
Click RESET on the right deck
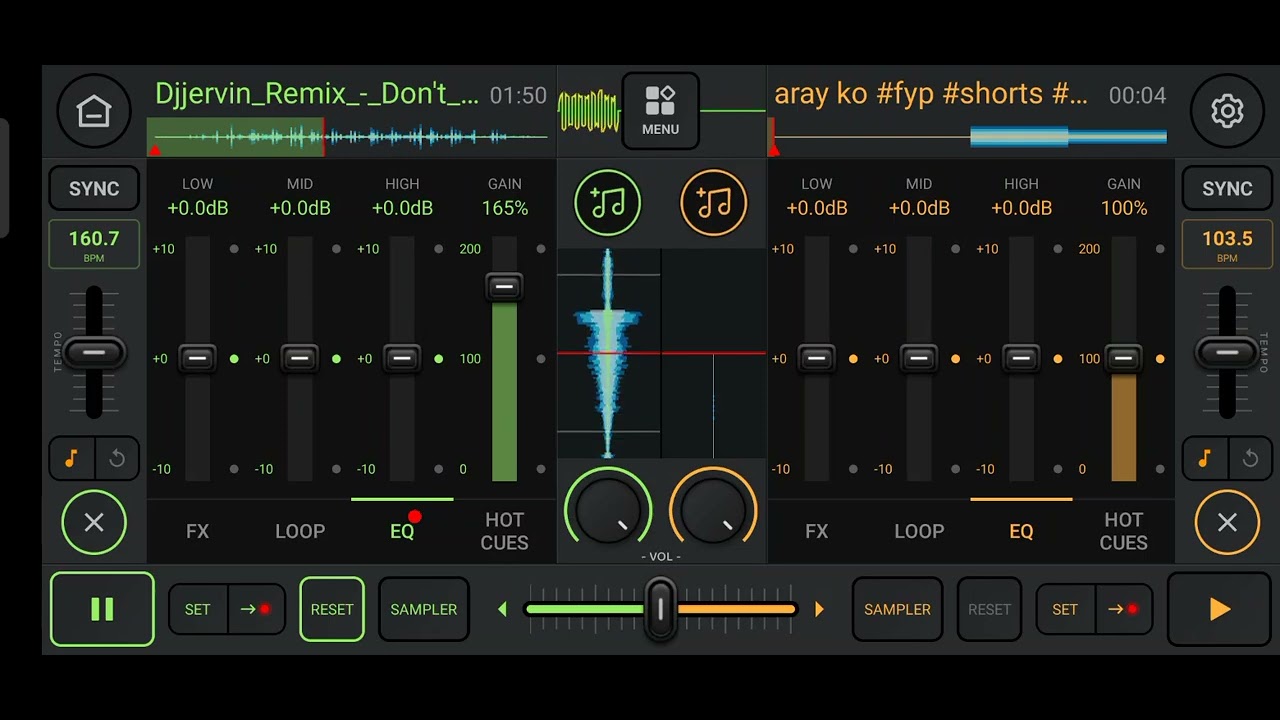coord(989,609)
